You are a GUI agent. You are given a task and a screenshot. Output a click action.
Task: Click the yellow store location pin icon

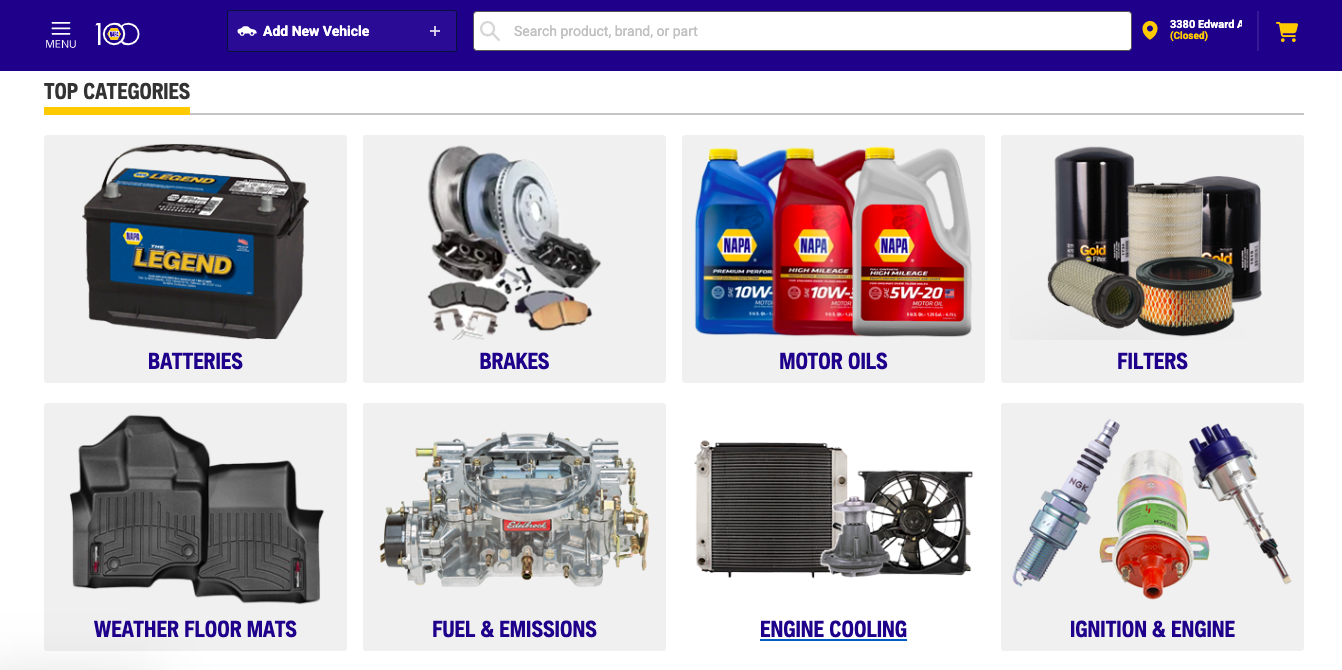1150,31
